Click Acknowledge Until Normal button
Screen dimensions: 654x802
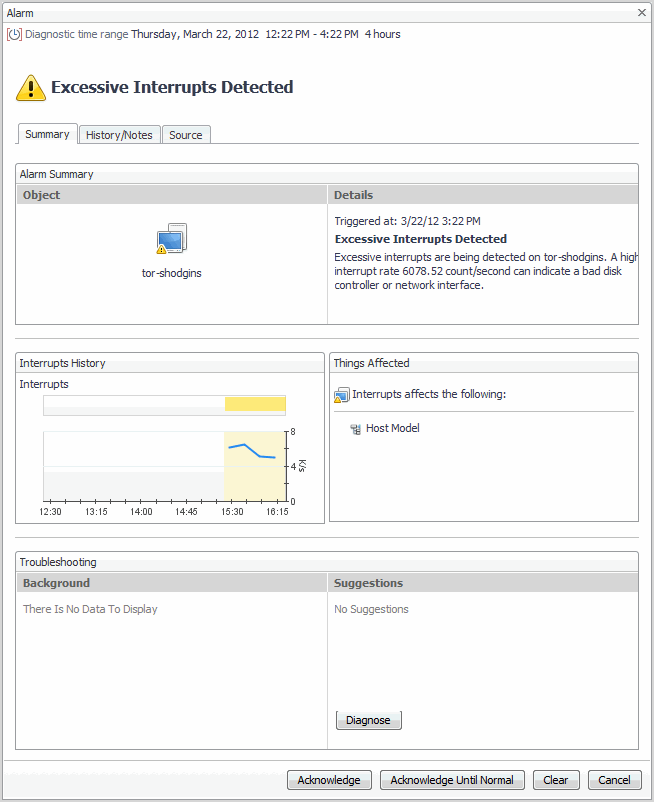(452, 780)
